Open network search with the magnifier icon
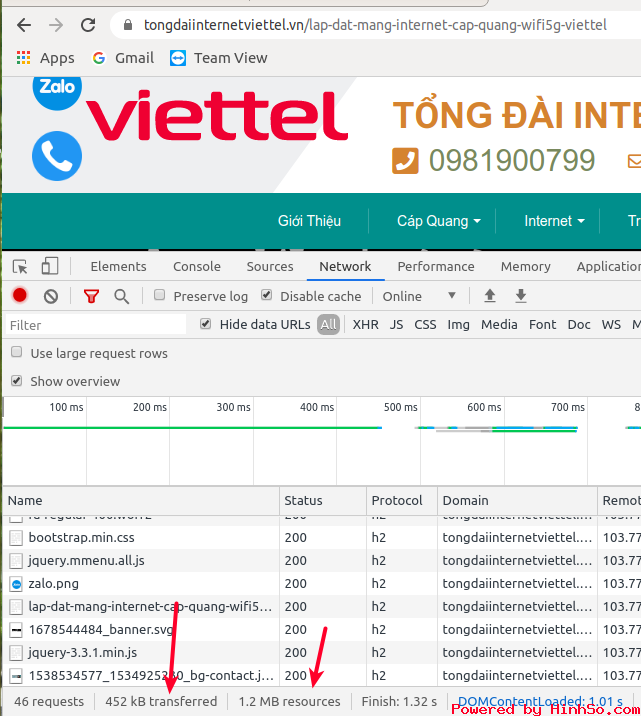 coord(121,296)
